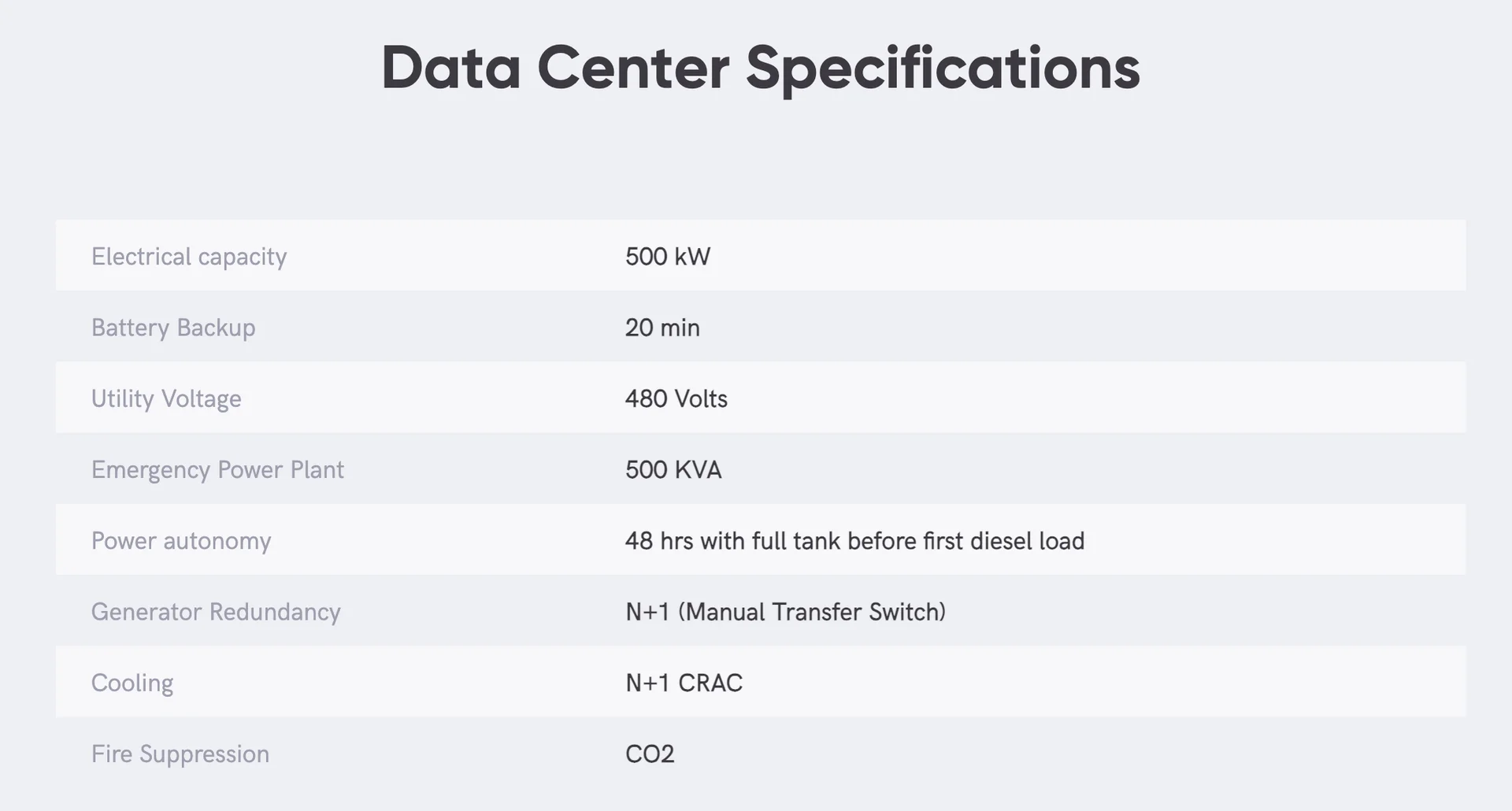
Task: Select the 500 KVA value
Action: (673, 470)
